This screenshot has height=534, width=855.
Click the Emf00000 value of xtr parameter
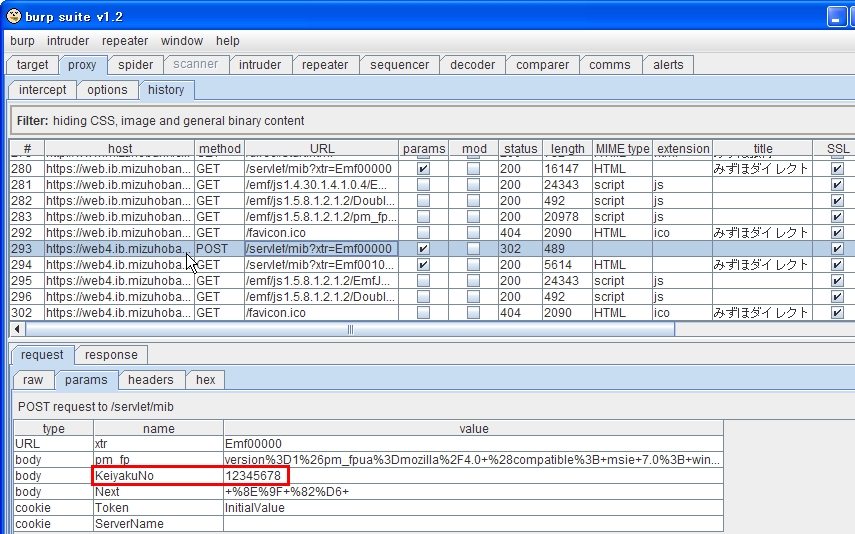pyautogui.click(x=473, y=444)
